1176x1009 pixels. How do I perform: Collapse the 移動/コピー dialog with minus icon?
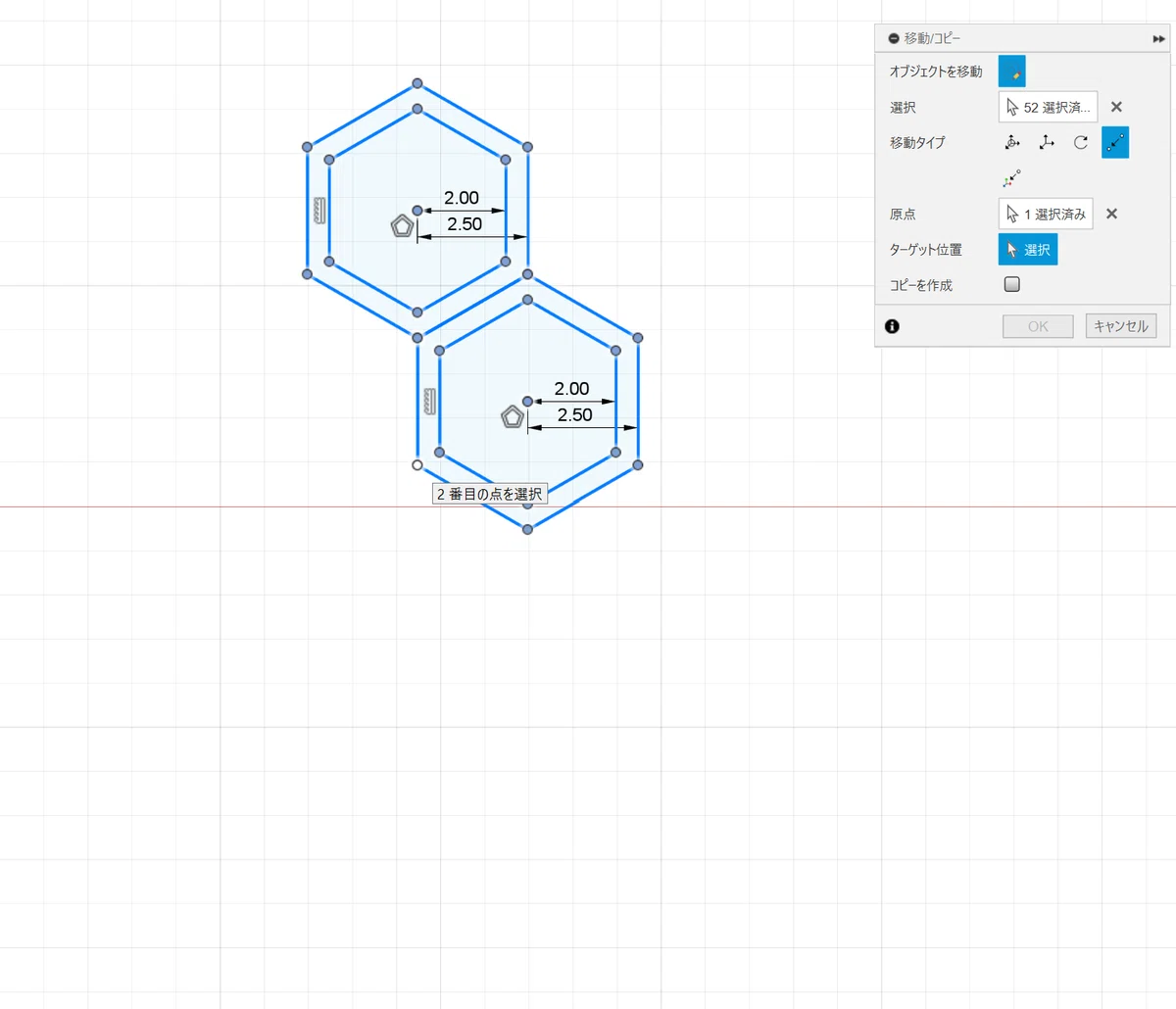(893, 38)
